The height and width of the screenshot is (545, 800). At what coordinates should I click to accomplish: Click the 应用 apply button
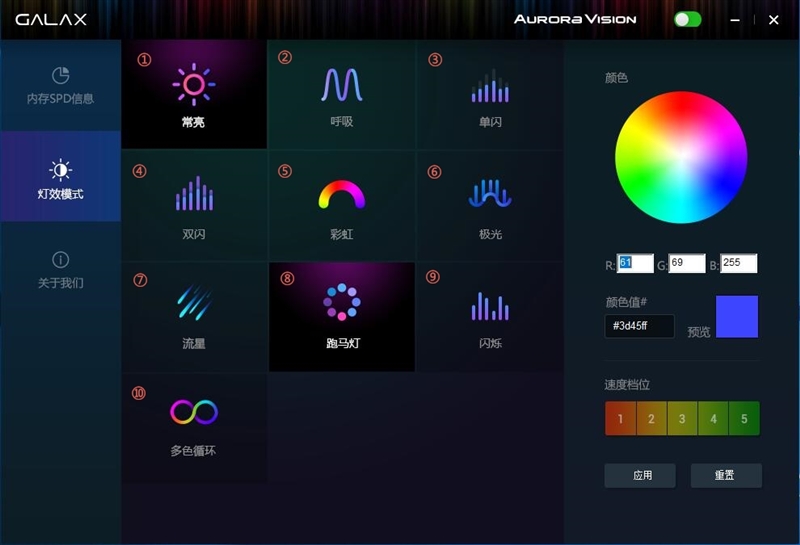[x=640, y=476]
